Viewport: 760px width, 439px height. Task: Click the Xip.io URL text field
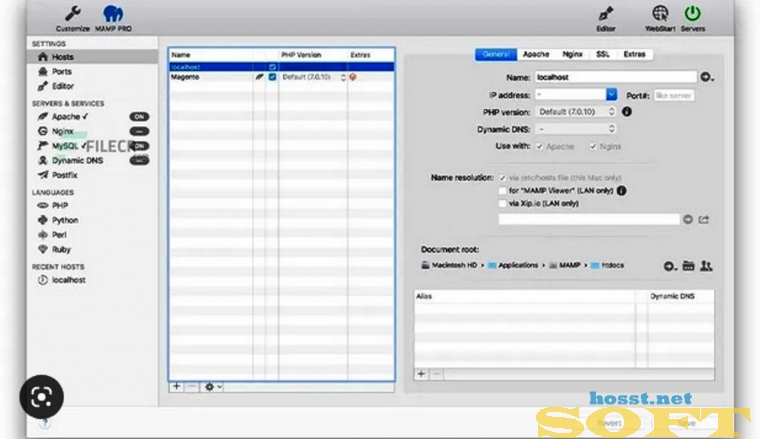[x=589, y=220]
